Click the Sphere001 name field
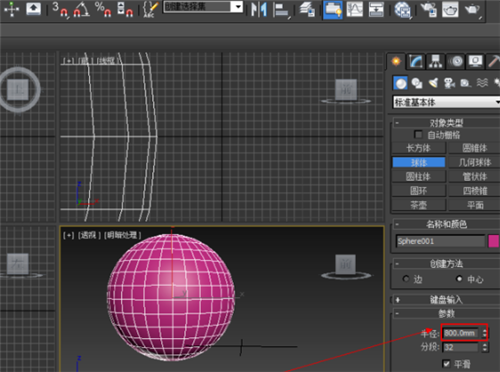 440,241
